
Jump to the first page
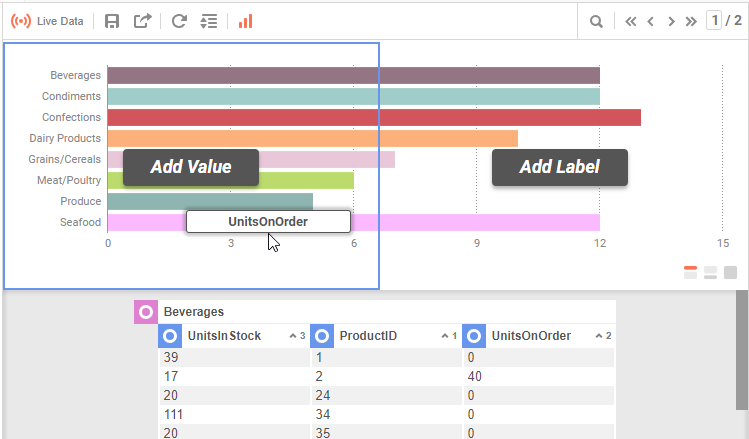point(630,21)
